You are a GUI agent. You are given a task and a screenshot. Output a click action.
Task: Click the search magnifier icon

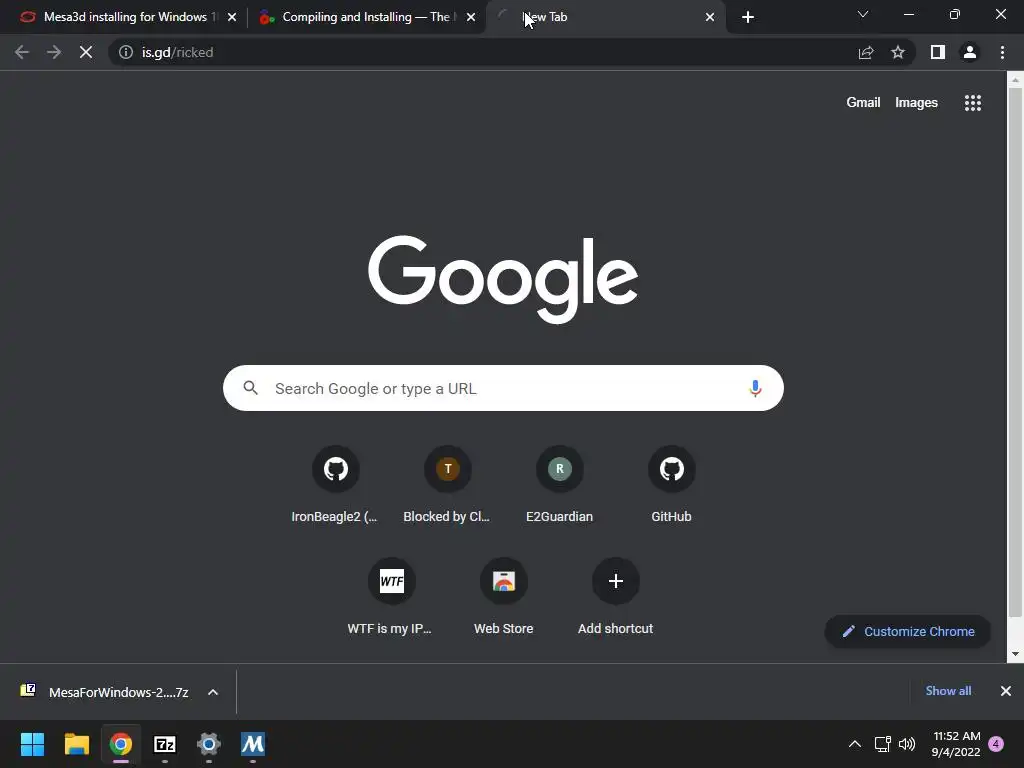(x=251, y=388)
